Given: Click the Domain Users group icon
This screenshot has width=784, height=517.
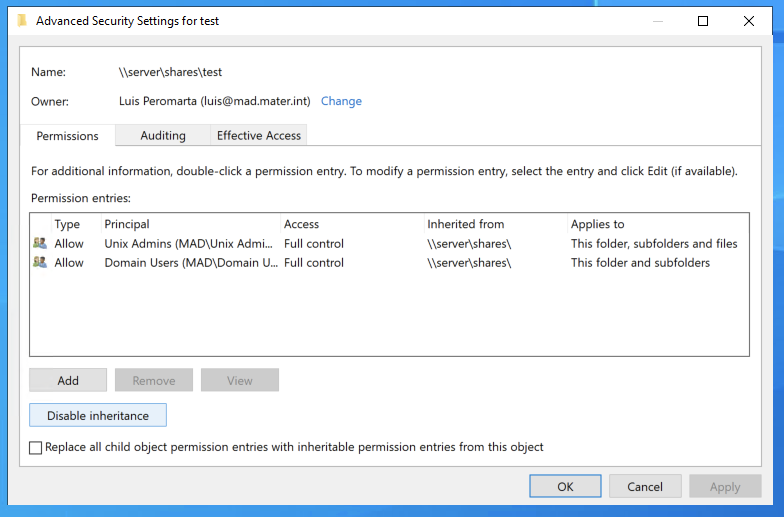Looking at the screenshot, I should pos(40,263).
